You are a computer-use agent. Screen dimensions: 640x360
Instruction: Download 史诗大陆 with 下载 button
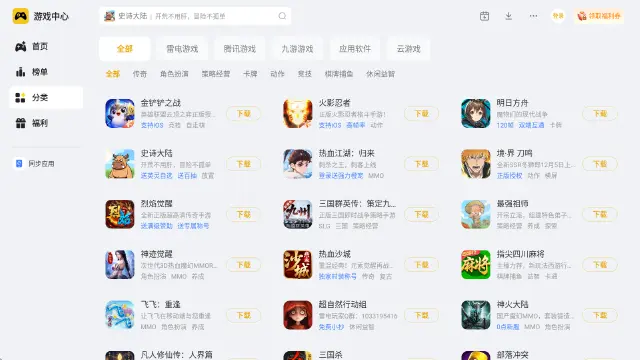[x=244, y=164]
